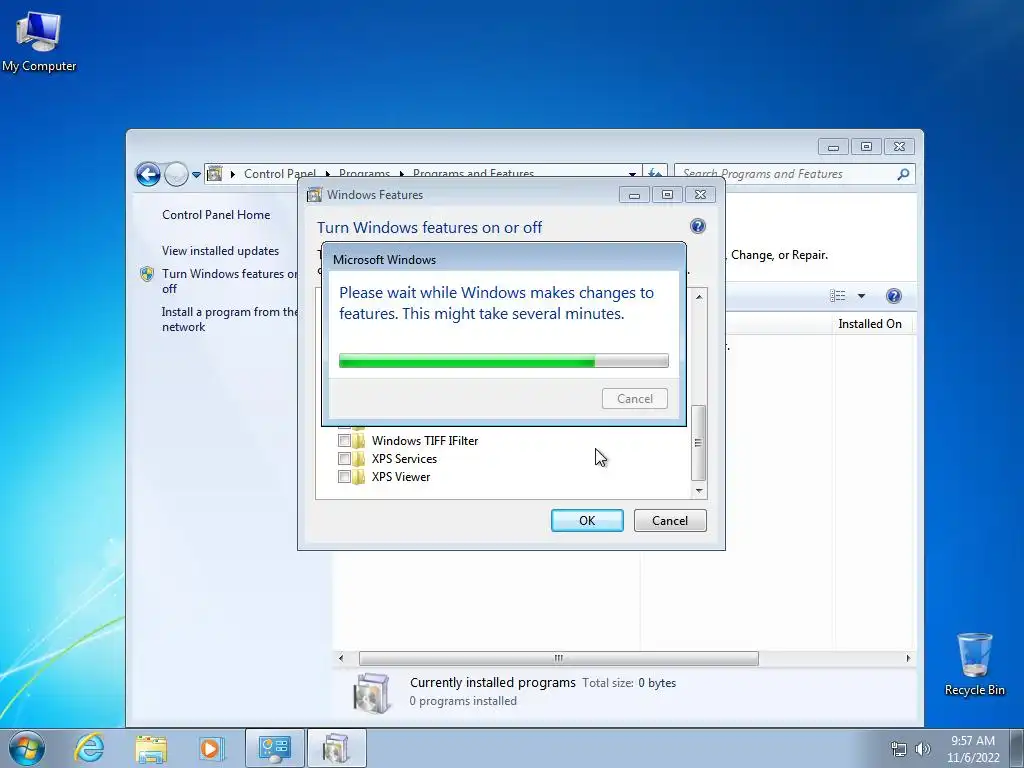Select the XPS Viewer label
The height and width of the screenshot is (768, 1024).
click(x=401, y=477)
